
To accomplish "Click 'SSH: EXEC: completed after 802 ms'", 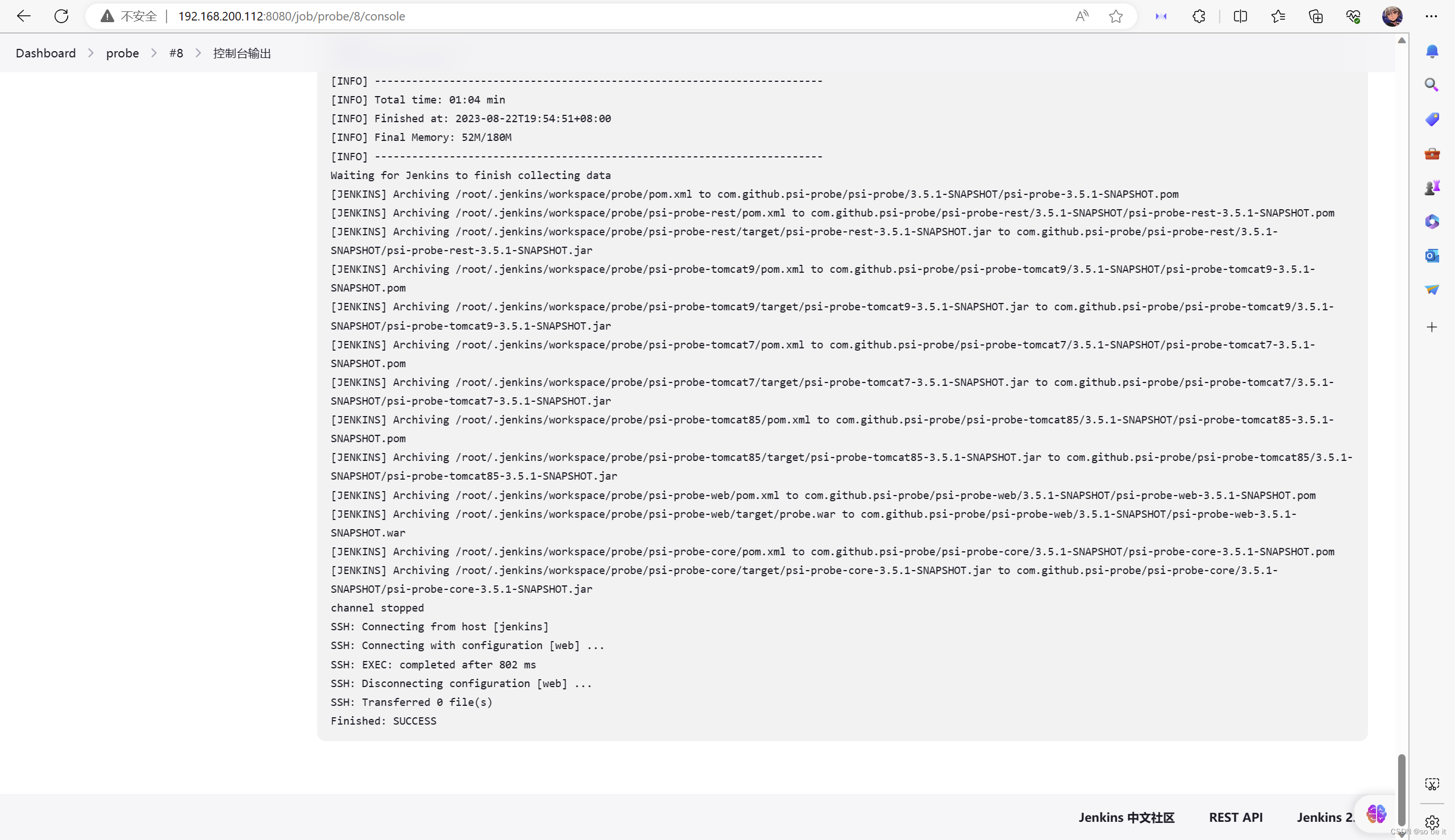I will [433, 664].
